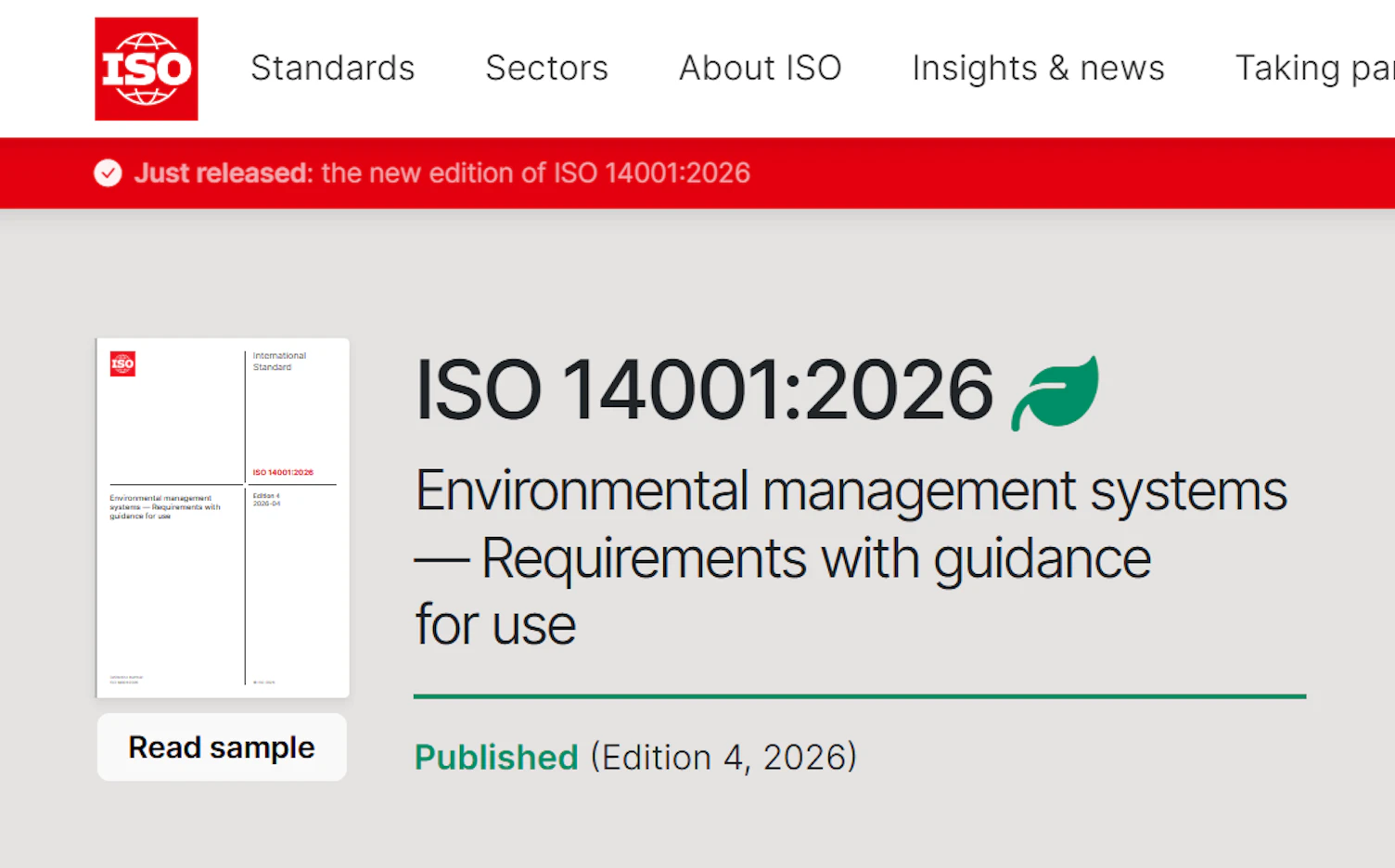Click the ISO 14001:2026 main heading
This screenshot has width=1395, height=868.
pos(704,390)
